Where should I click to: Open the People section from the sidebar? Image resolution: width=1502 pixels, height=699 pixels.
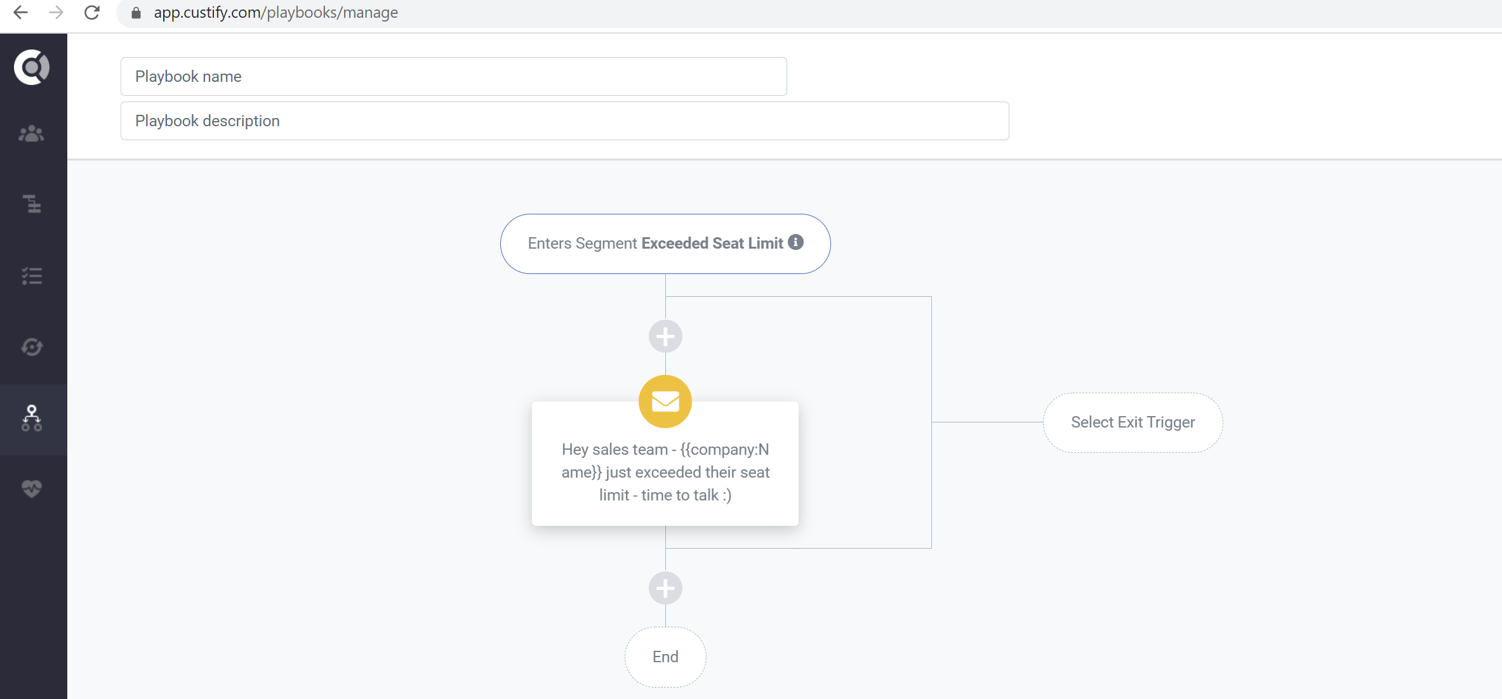pyautogui.click(x=33, y=133)
